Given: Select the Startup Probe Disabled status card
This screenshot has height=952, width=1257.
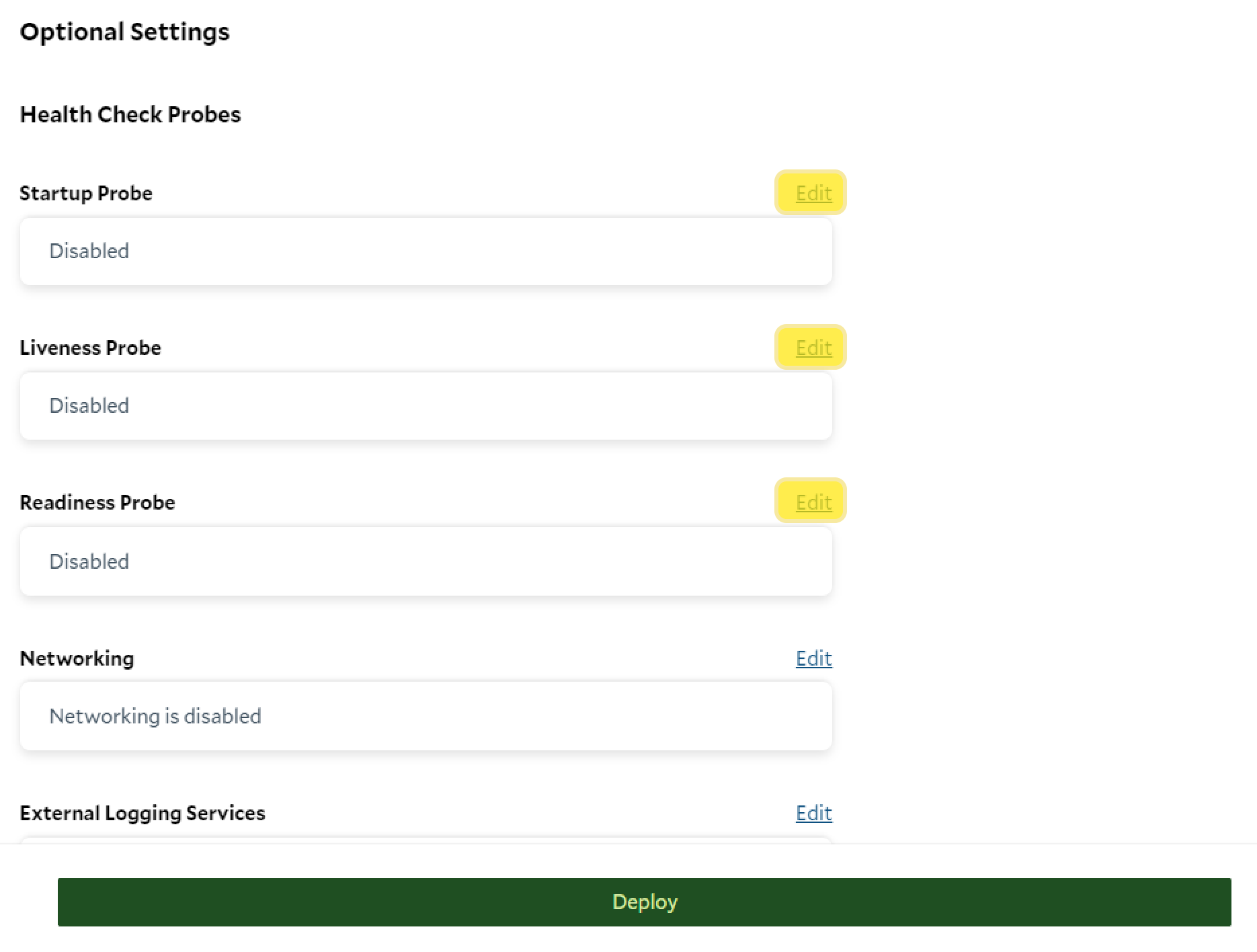Looking at the screenshot, I should tap(426, 251).
